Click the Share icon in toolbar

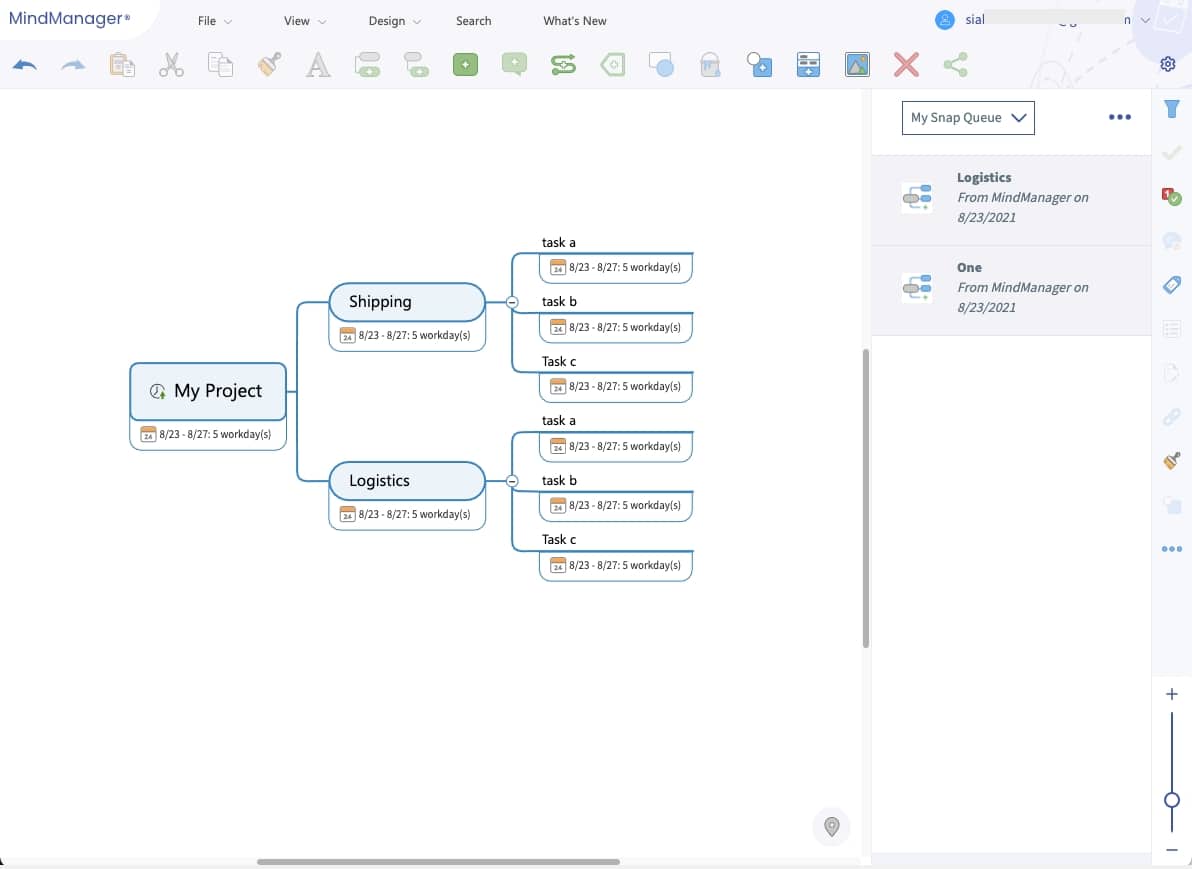pyautogui.click(x=956, y=65)
